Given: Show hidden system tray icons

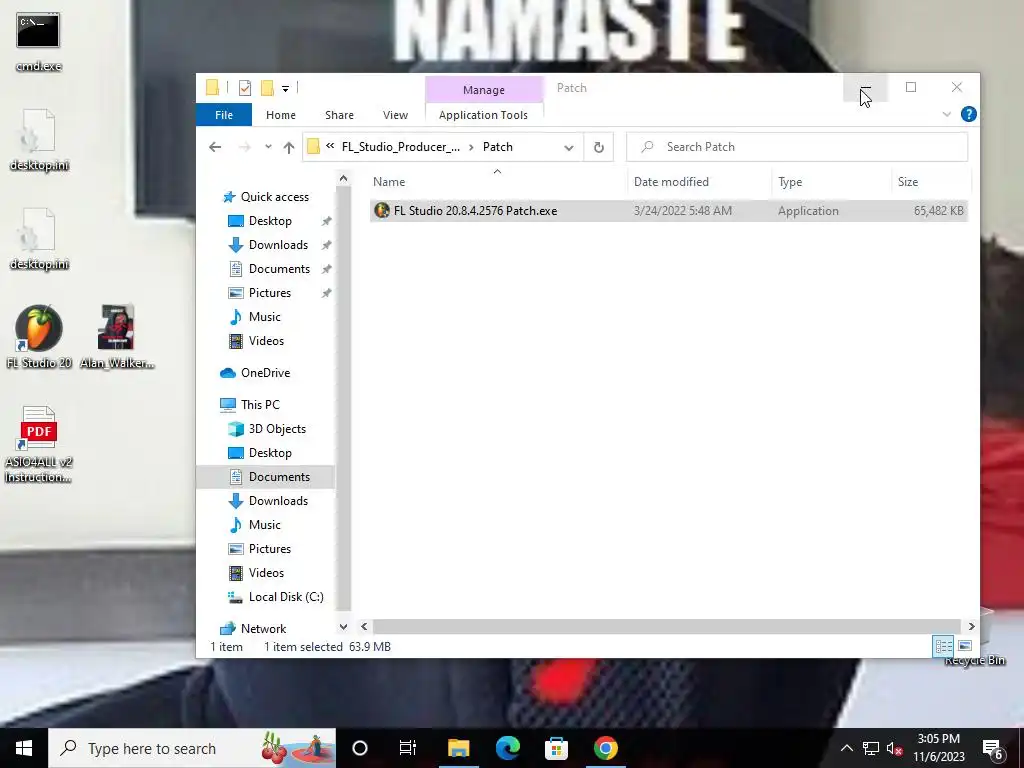Looking at the screenshot, I should [846, 748].
